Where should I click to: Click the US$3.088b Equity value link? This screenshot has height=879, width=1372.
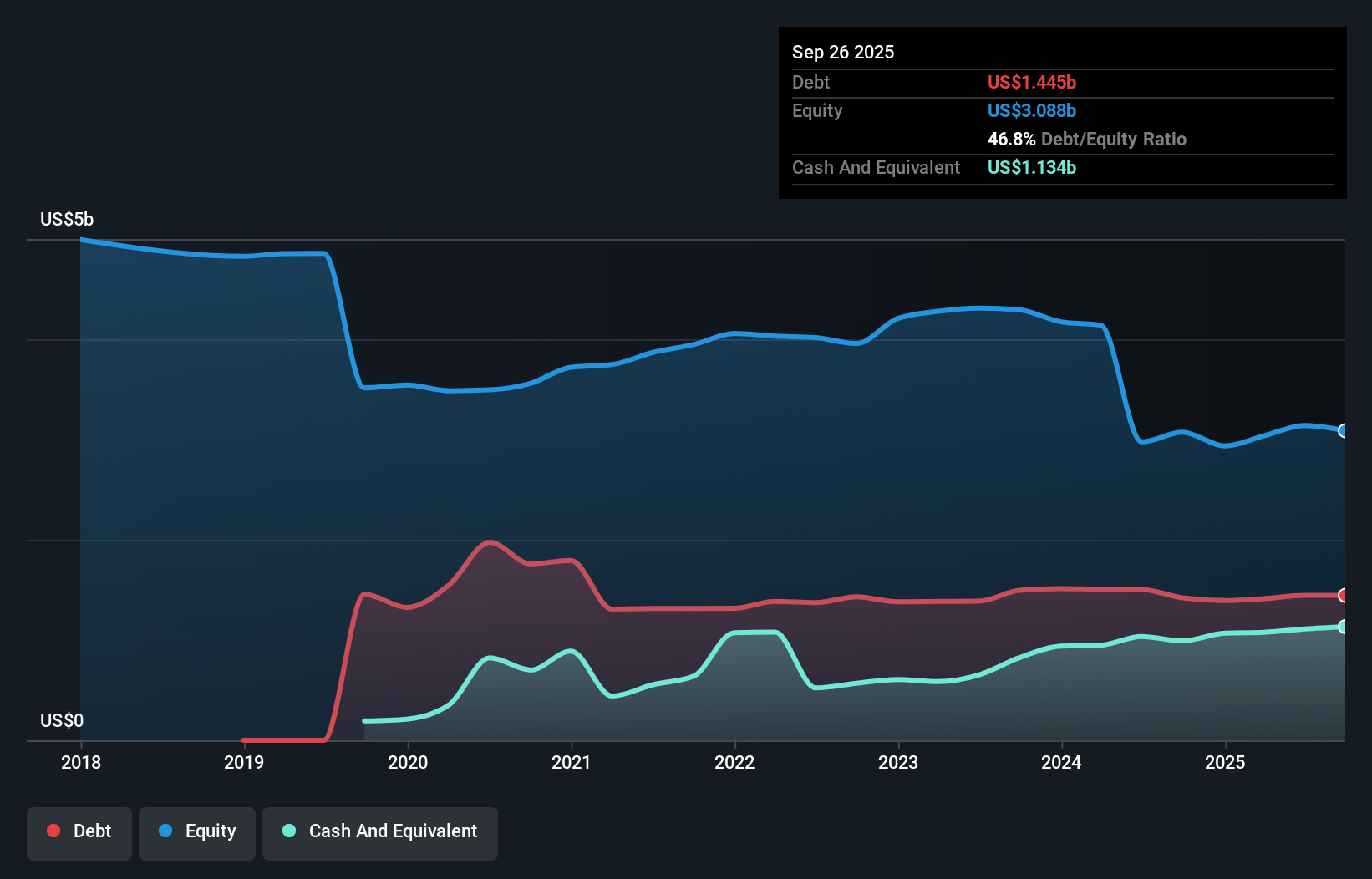pyautogui.click(x=1032, y=110)
